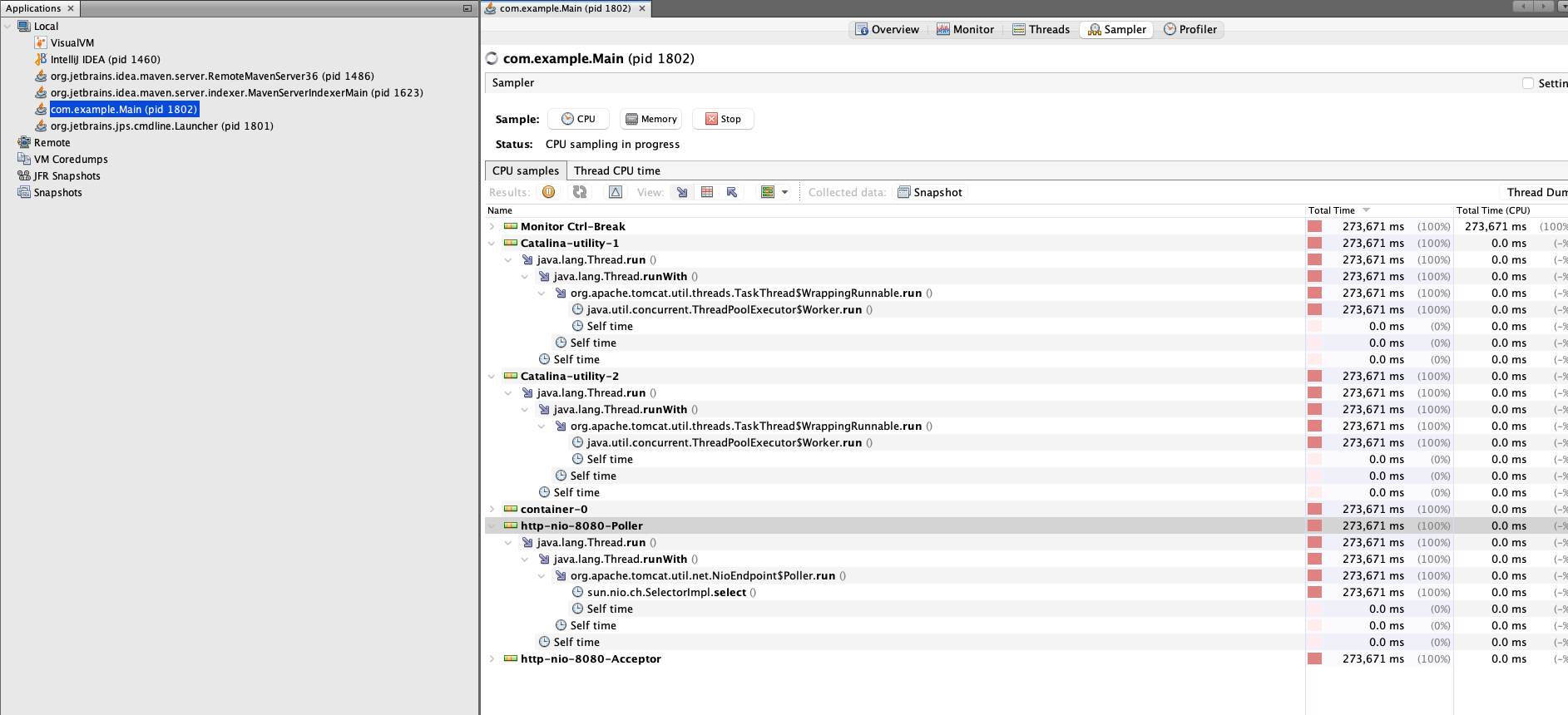Screen dimensions: 1568x715
Task: Click thread icon of Catalina-utility-1
Action: pyautogui.click(x=511, y=243)
